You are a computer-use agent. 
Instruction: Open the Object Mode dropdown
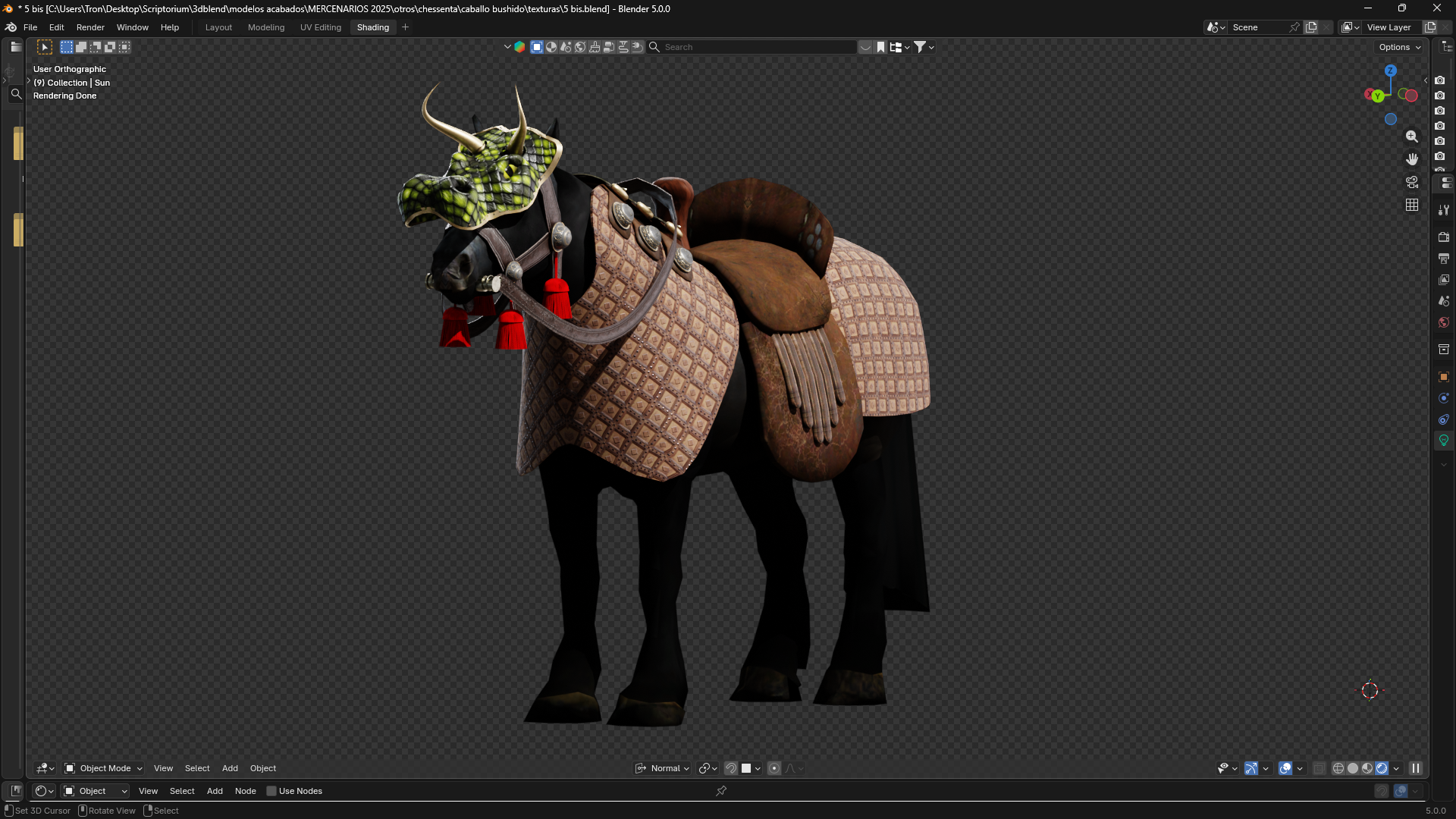coord(104,768)
